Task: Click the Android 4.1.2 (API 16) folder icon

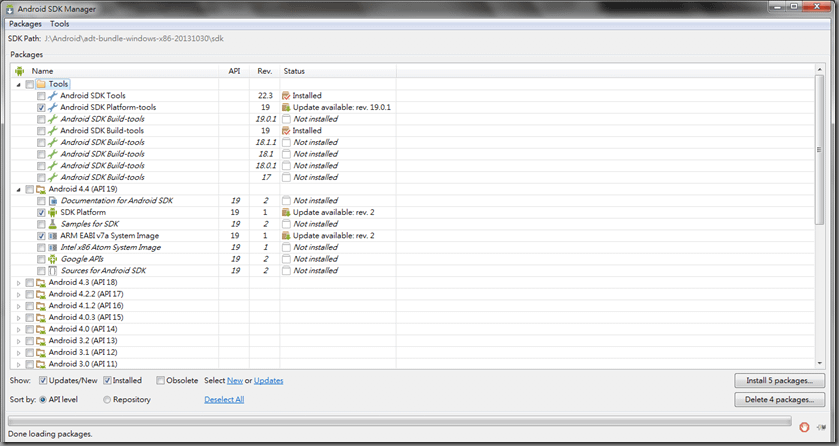Action: pyautogui.click(x=41, y=306)
